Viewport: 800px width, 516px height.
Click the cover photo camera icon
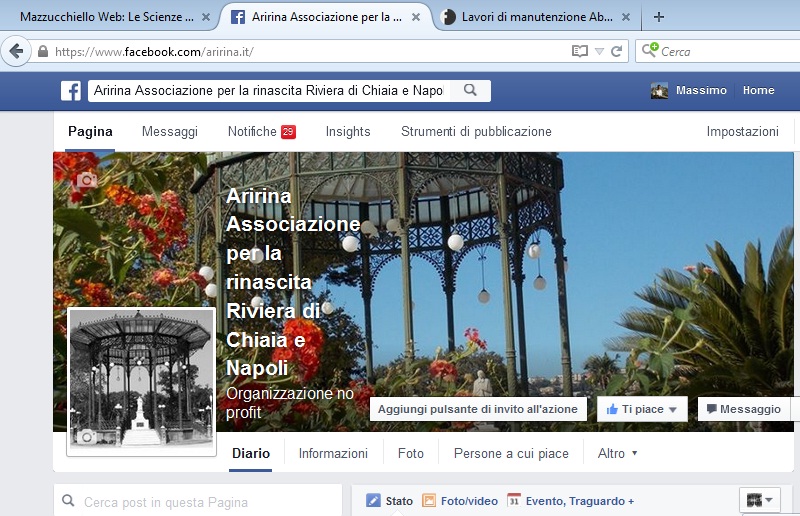pyautogui.click(x=87, y=180)
